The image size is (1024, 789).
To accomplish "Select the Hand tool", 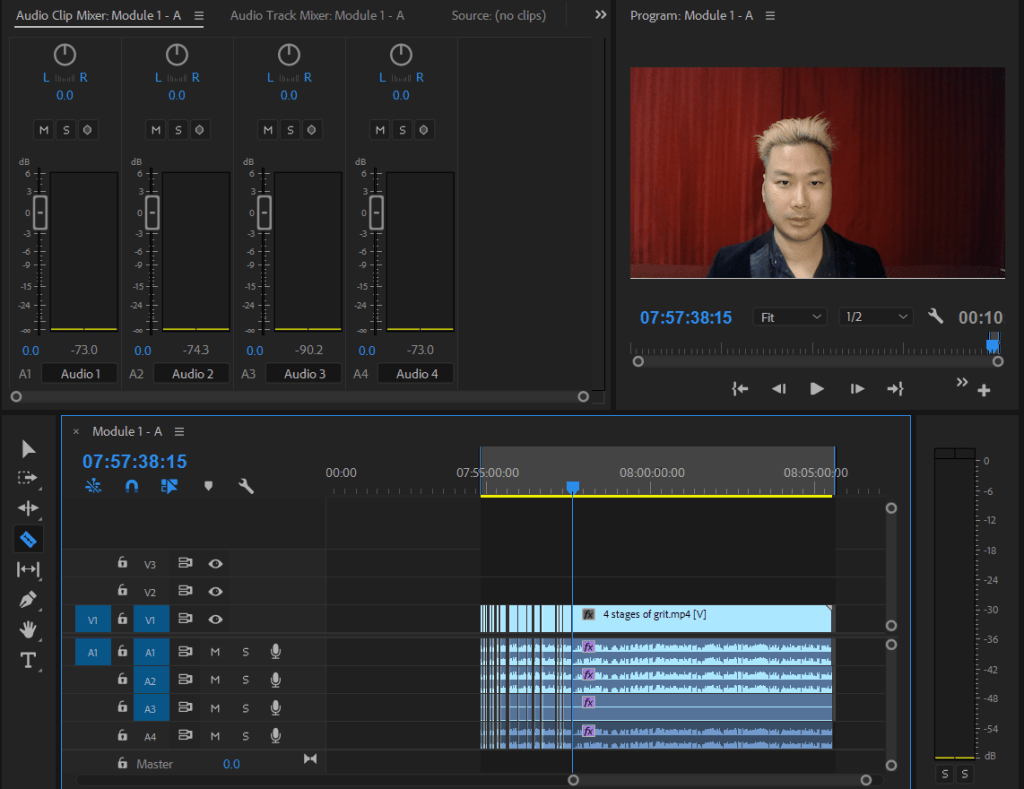I will 28,630.
